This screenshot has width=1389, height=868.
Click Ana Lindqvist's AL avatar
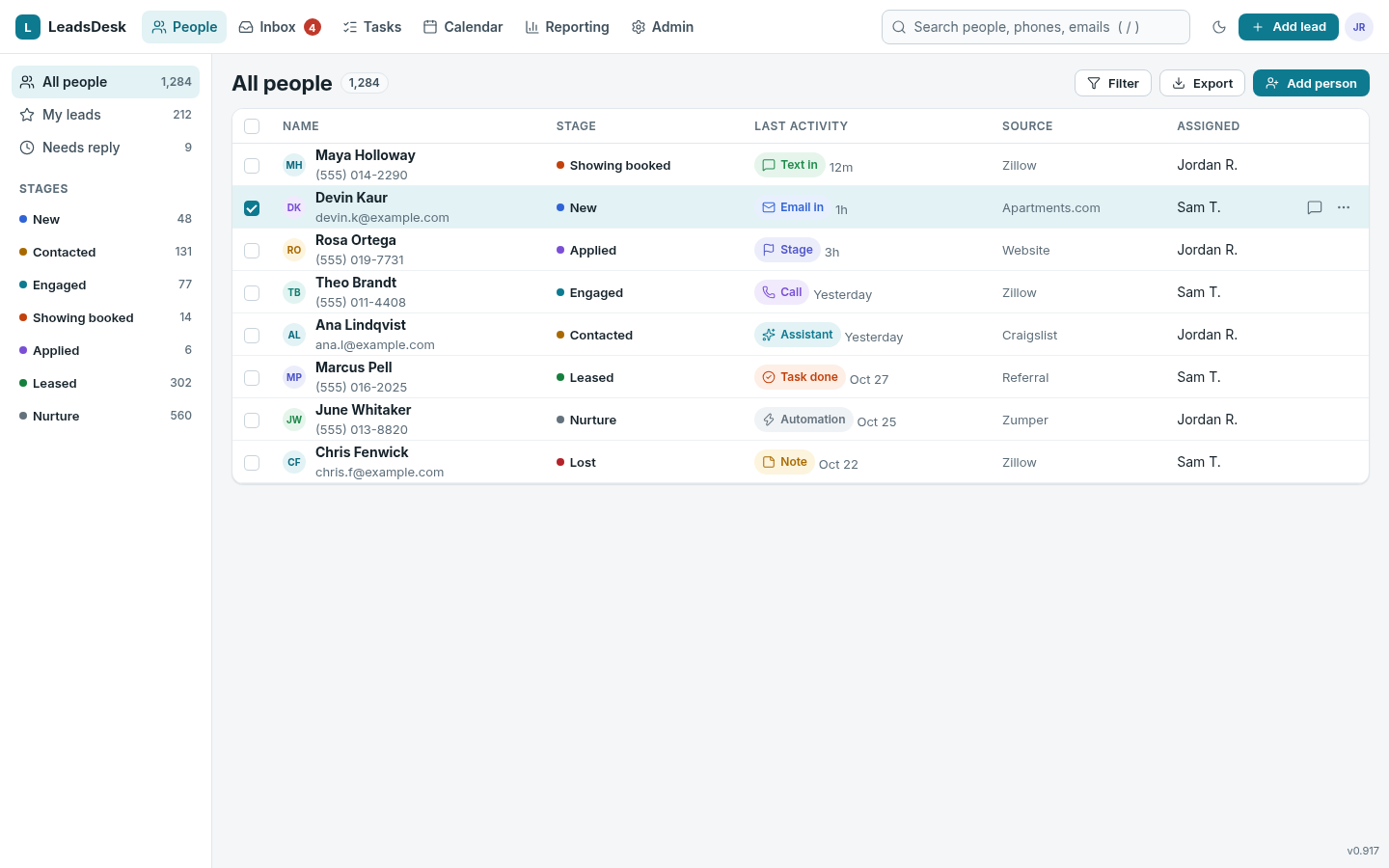(x=294, y=335)
